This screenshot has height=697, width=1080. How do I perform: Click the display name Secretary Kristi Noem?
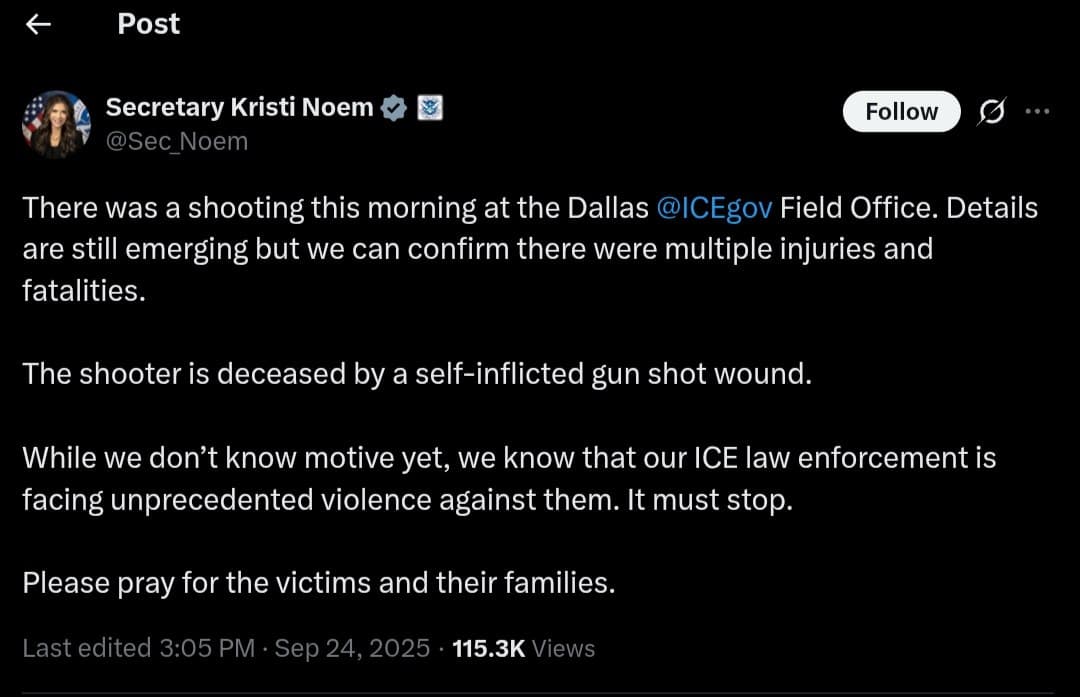coord(238,107)
